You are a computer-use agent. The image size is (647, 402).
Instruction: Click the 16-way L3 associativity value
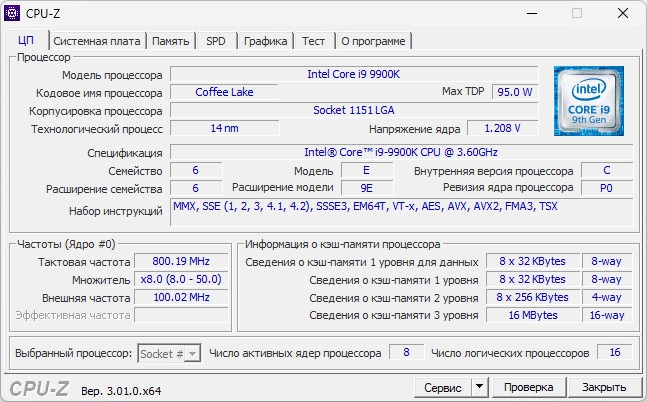coord(607,315)
